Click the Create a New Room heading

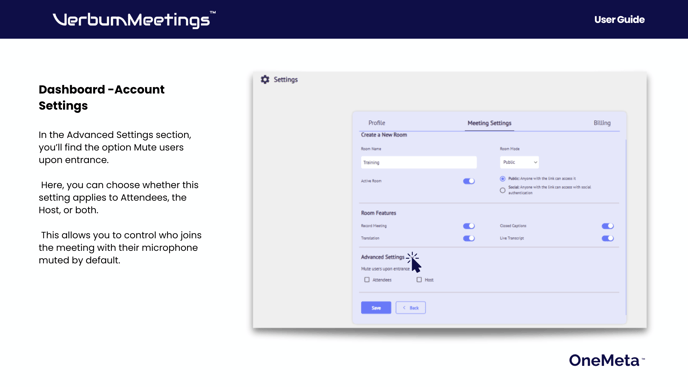coord(384,135)
